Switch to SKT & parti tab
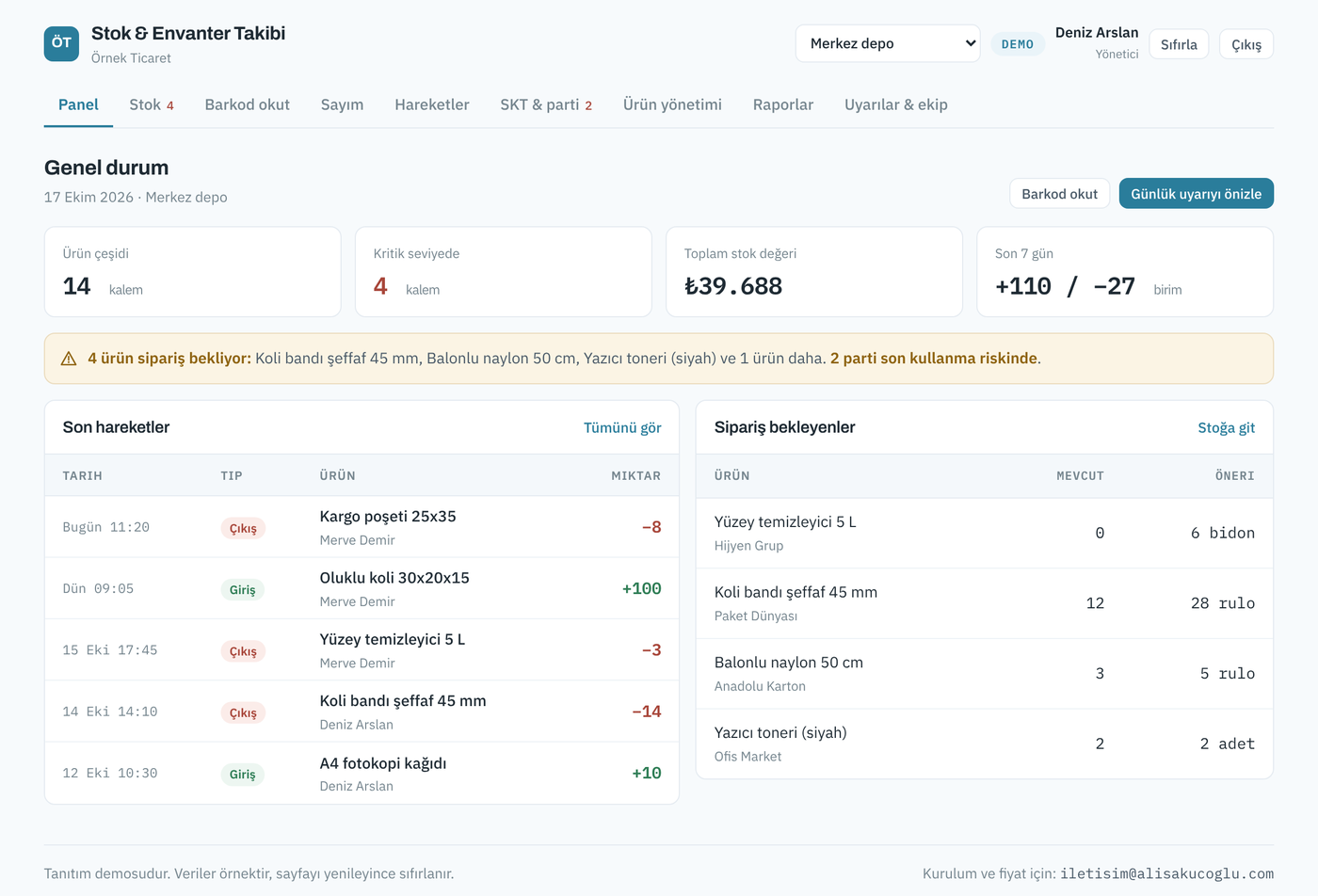The width and height of the screenshot is (1318, 896). click(x=546, y=104)
